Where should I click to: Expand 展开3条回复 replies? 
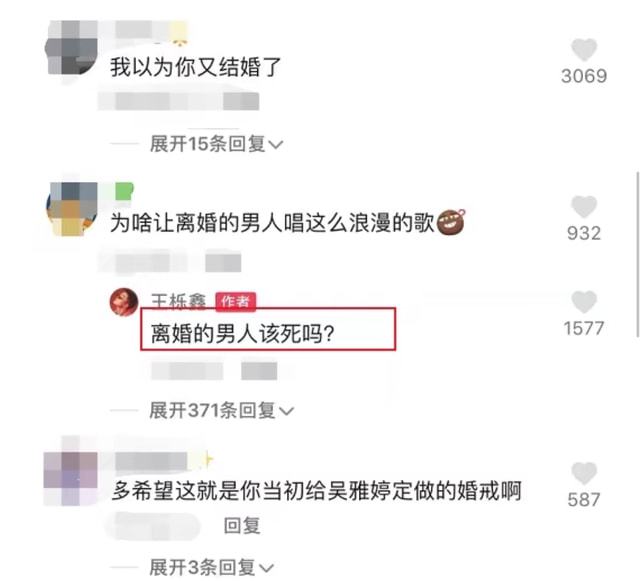click(x=211, y=568)
